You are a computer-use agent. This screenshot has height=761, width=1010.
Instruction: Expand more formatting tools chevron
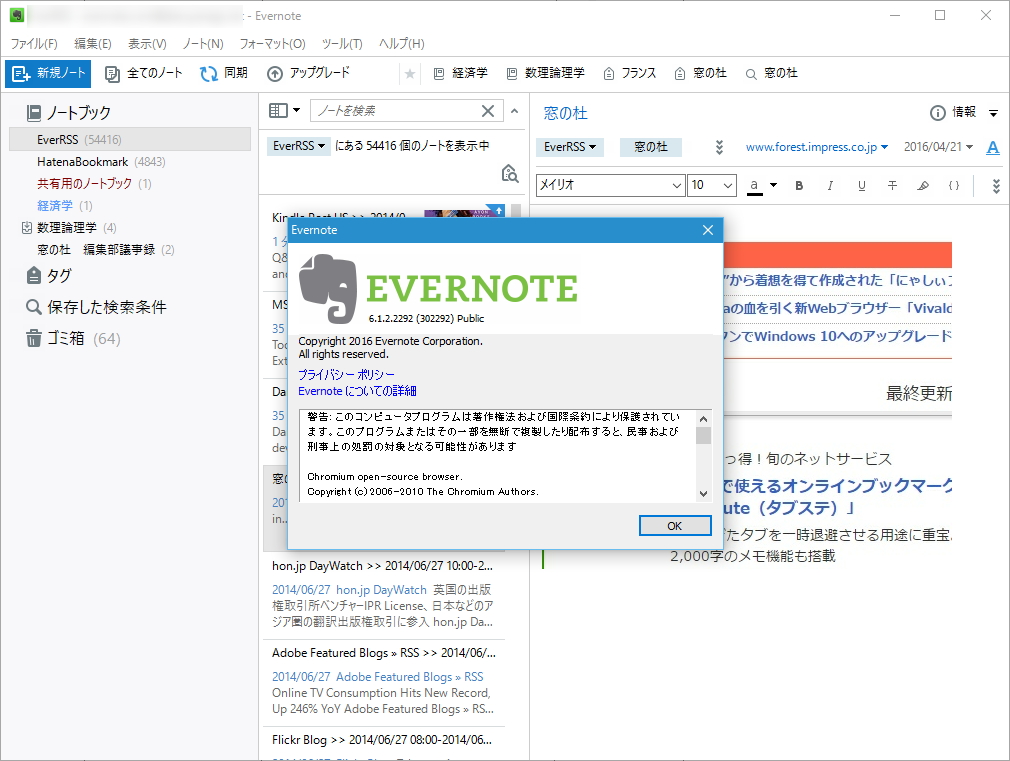(996, 186)
